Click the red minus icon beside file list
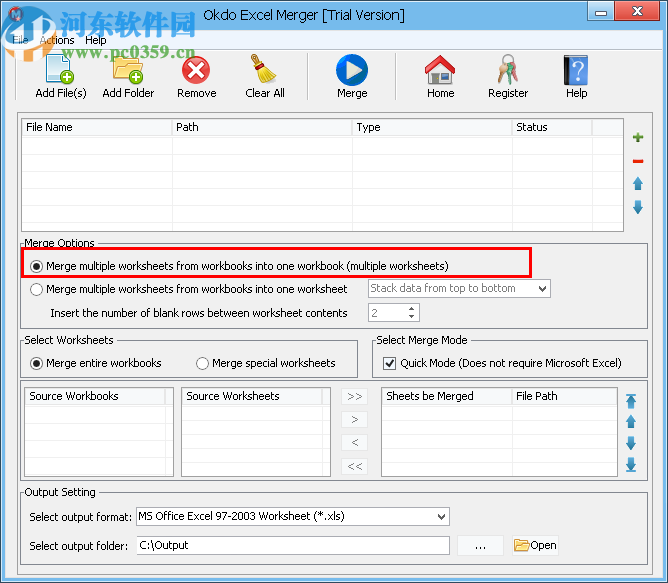Screen dimensions: 668x583 [x=638, y=161]
